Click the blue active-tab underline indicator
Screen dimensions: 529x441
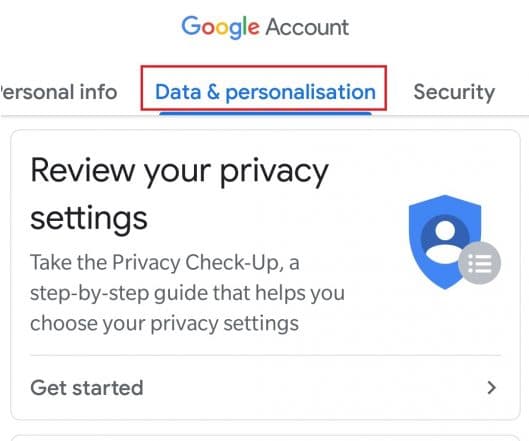click(266, 114)
